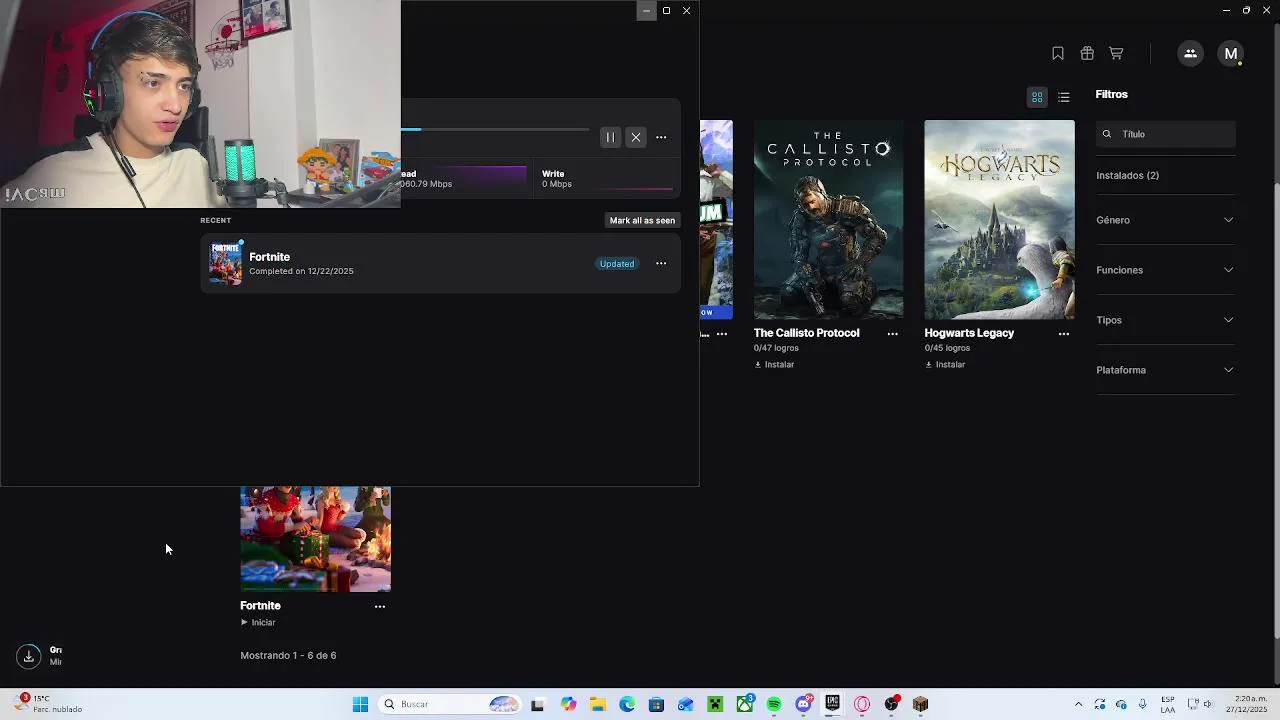Open Hogwarts Legacy cover art
The height and width of the screenshot is (720, 1280).
pyautogui.click(x=999, y=220)
